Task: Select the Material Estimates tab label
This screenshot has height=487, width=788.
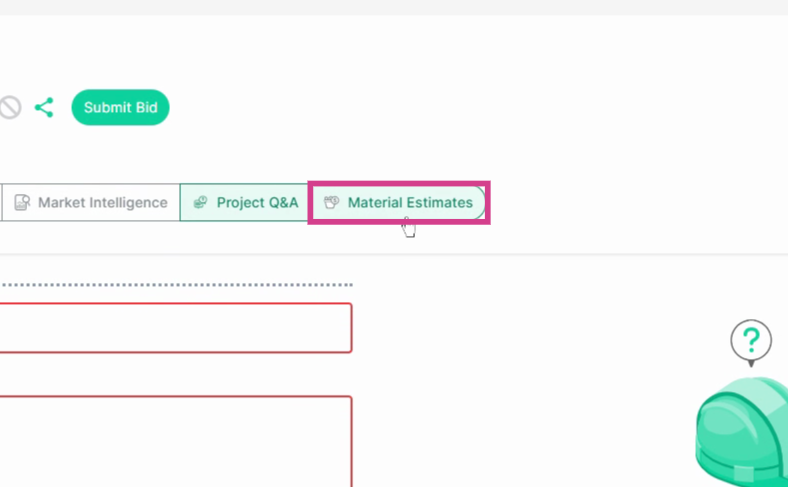Action: coord(410,203)
